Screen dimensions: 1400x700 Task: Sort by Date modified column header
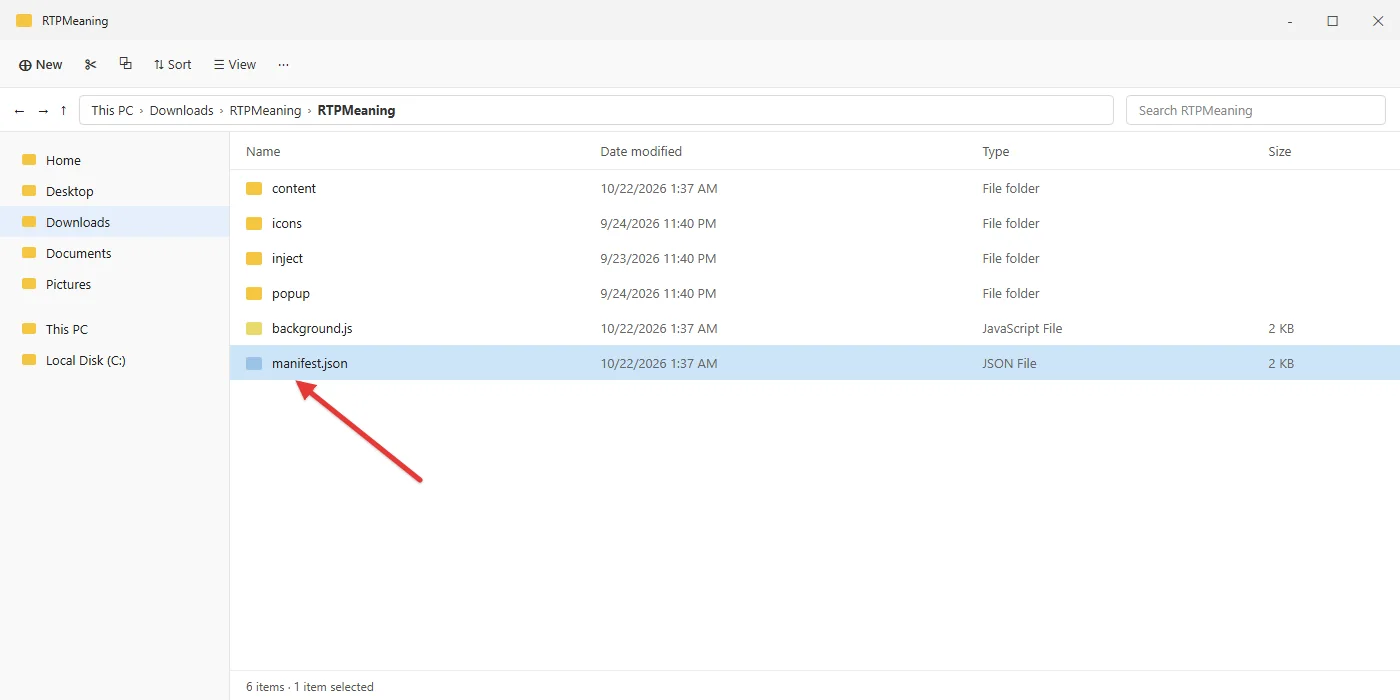point(641,152)
